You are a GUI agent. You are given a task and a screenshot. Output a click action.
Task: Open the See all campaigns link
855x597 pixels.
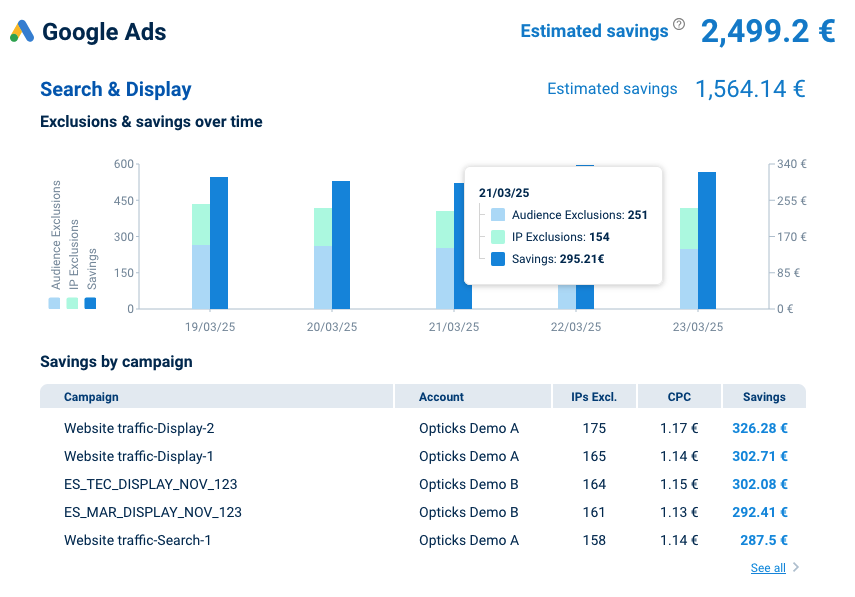[767, 568]
